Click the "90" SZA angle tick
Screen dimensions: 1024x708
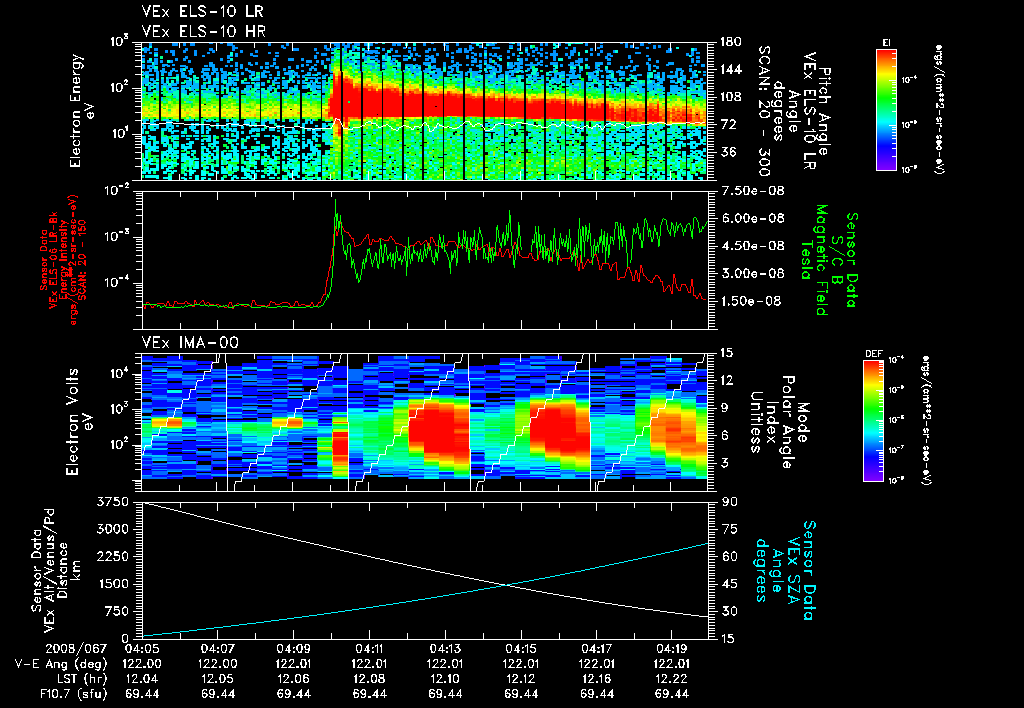point(729,502)
